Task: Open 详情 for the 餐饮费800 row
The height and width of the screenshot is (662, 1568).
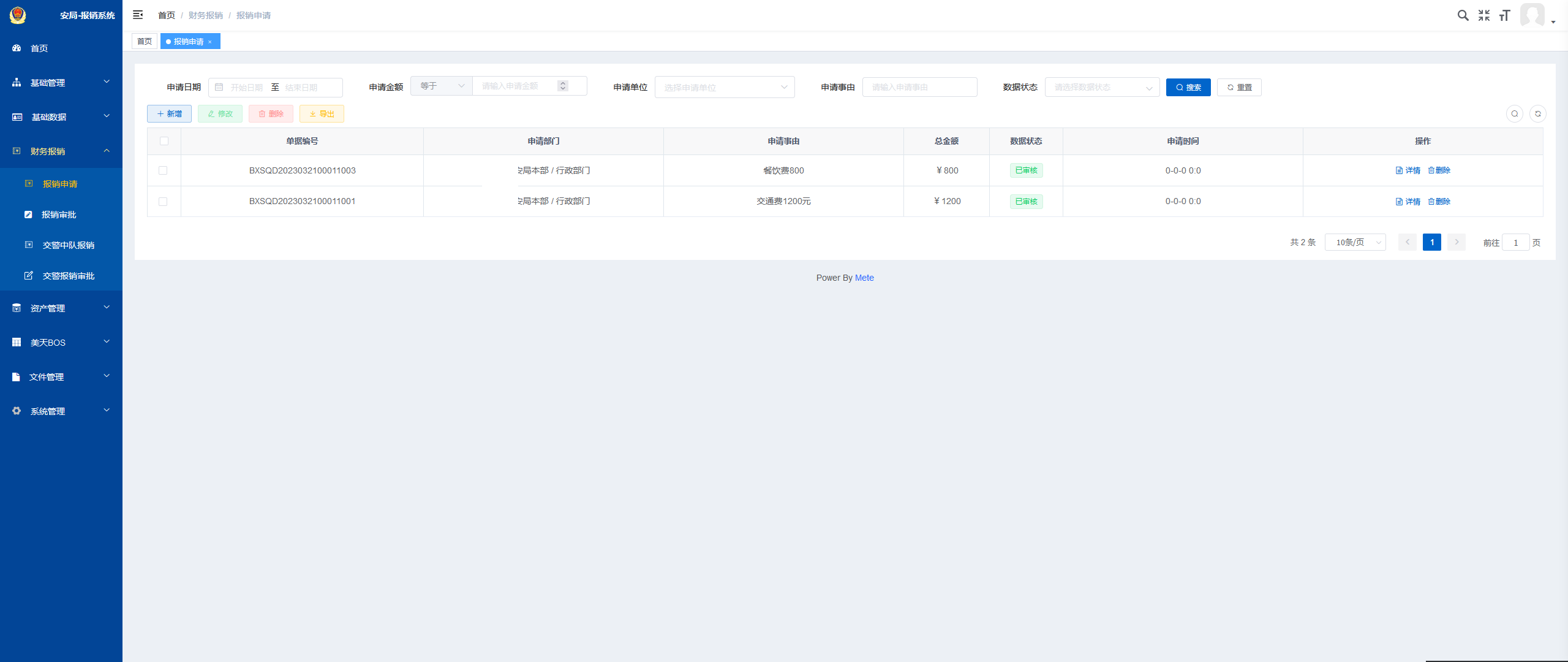Action: coord(1408,170)
